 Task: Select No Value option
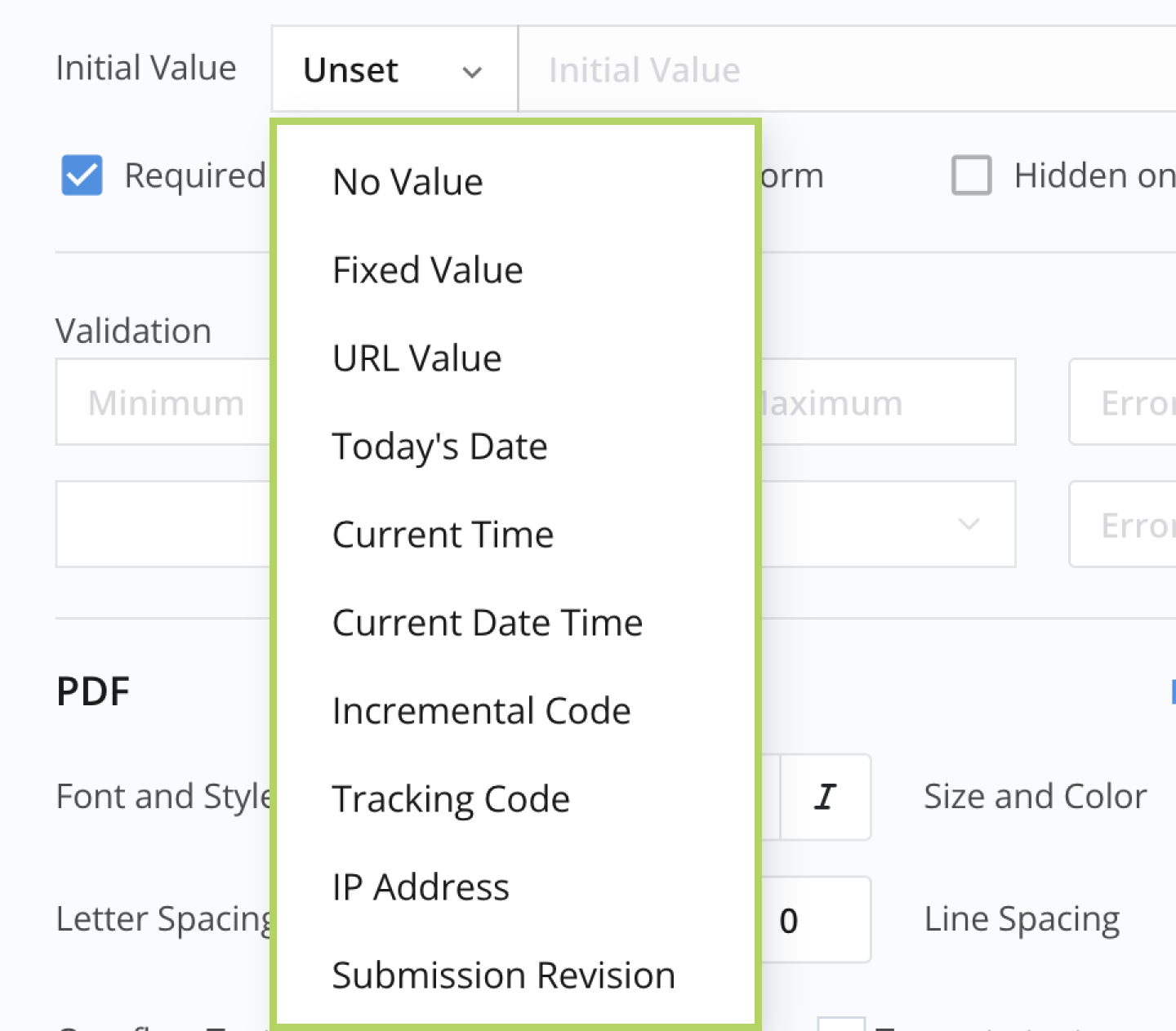408,182
